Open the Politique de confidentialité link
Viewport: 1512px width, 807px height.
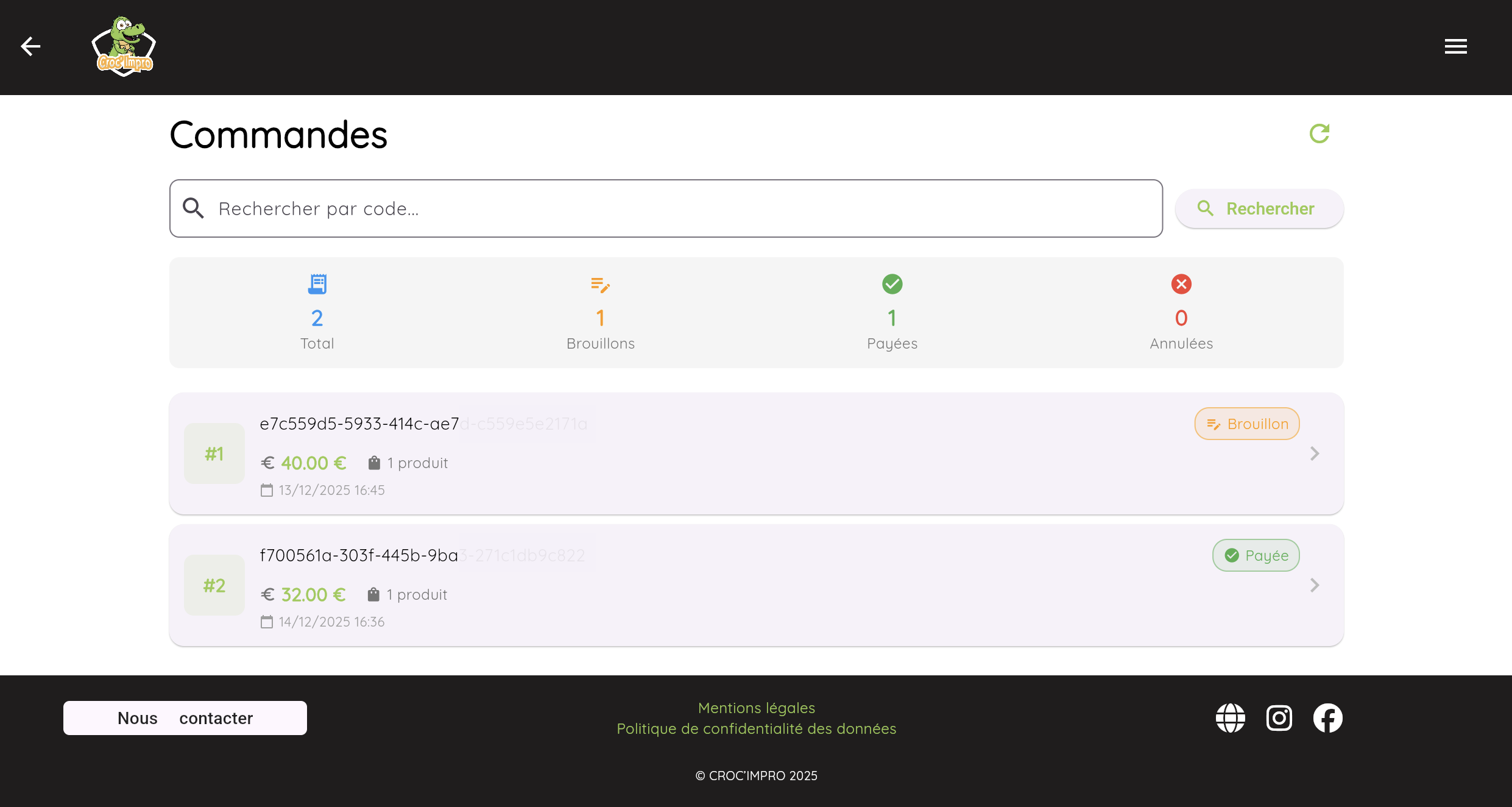pos(756,728)
